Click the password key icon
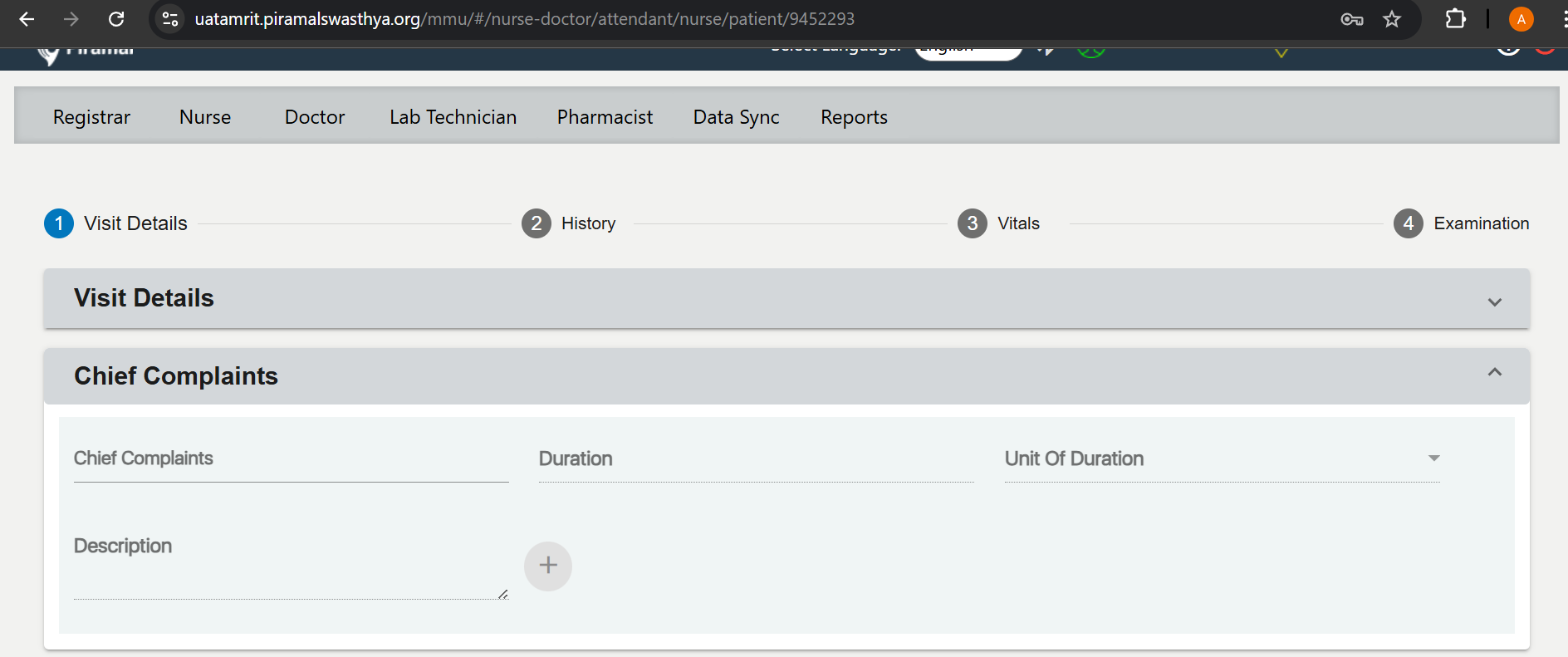This screenshot has height=657, width=1568. (x=1351, y=19)
